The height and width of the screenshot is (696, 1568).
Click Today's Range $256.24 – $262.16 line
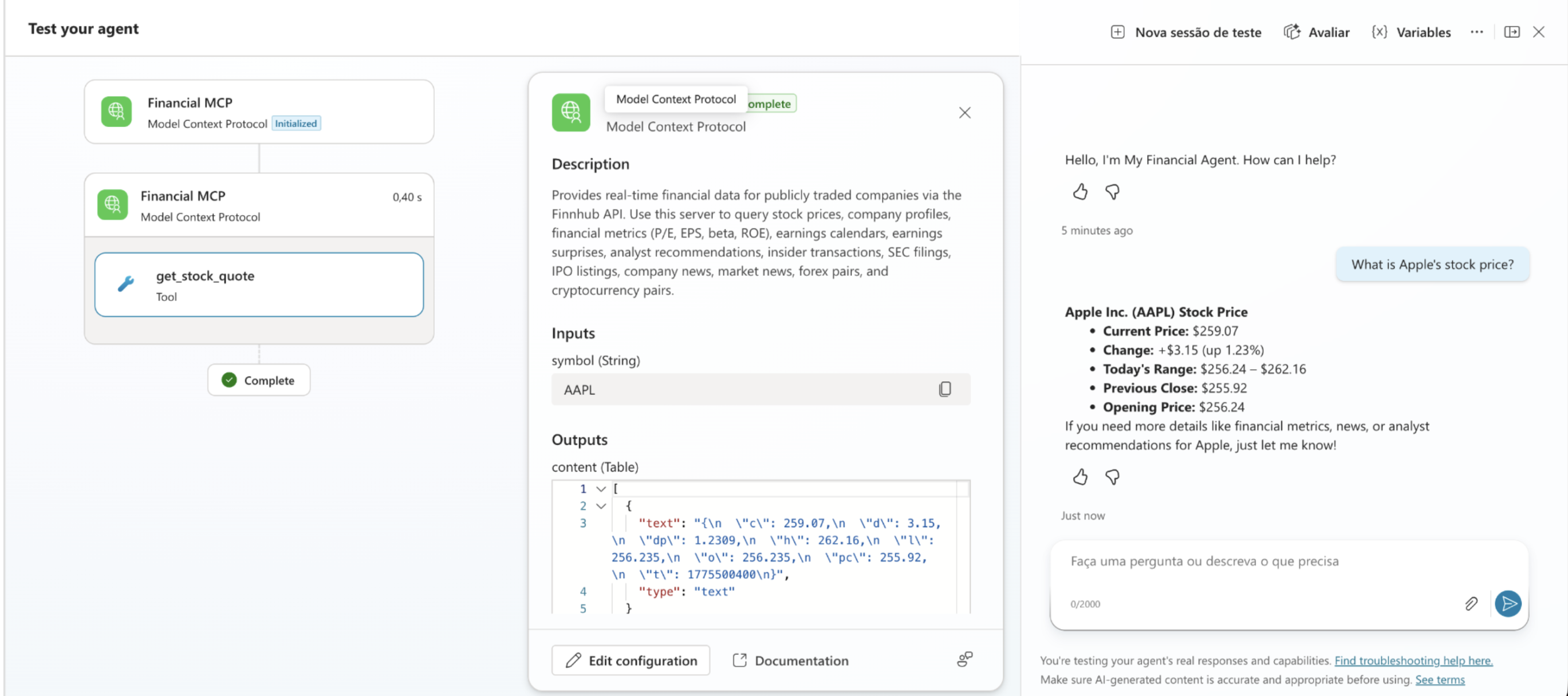coord(1204,369)
